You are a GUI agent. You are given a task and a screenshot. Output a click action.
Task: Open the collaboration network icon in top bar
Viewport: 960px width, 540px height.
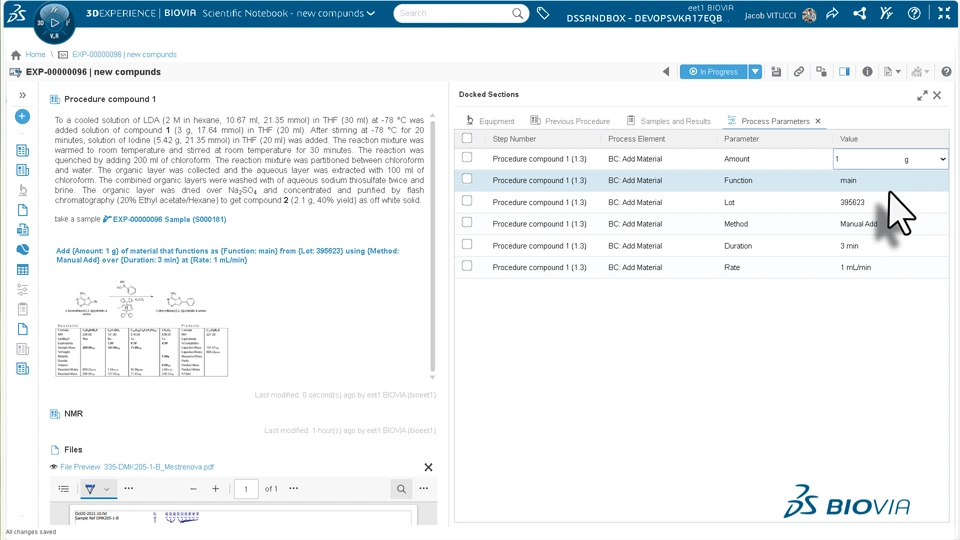(x=860, y=13)
